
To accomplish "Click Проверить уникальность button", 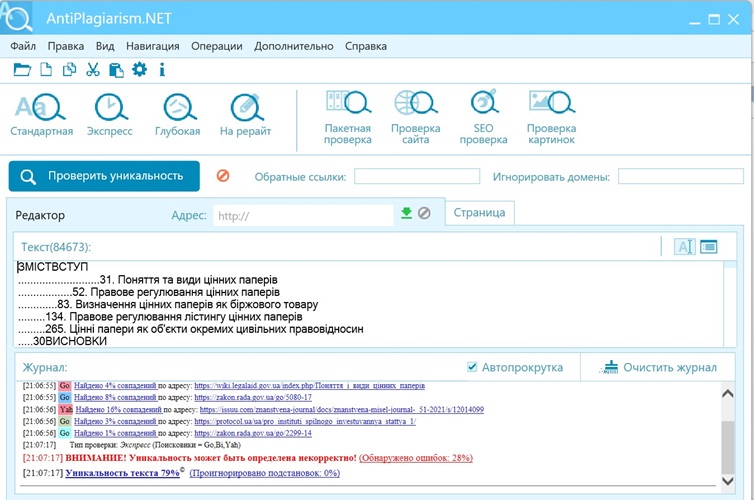I will pyautogui.click(x=104, y=176).
